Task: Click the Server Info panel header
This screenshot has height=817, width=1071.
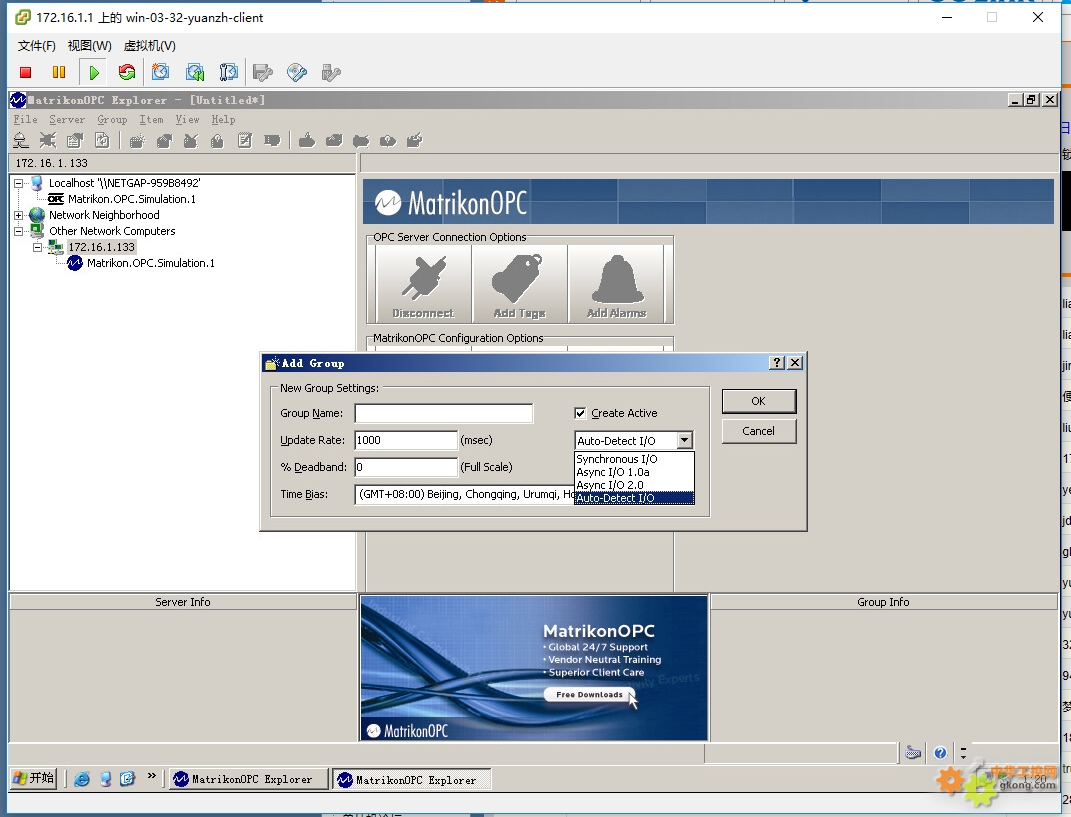Action: coord(183,602)
